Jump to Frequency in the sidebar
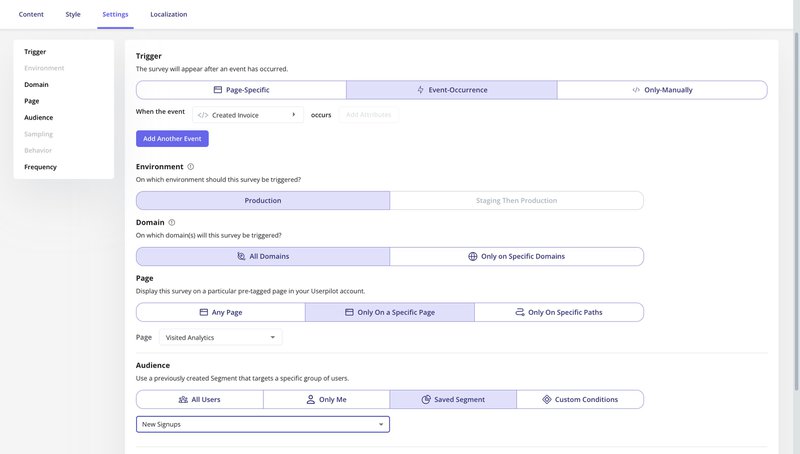 [41, 167]
